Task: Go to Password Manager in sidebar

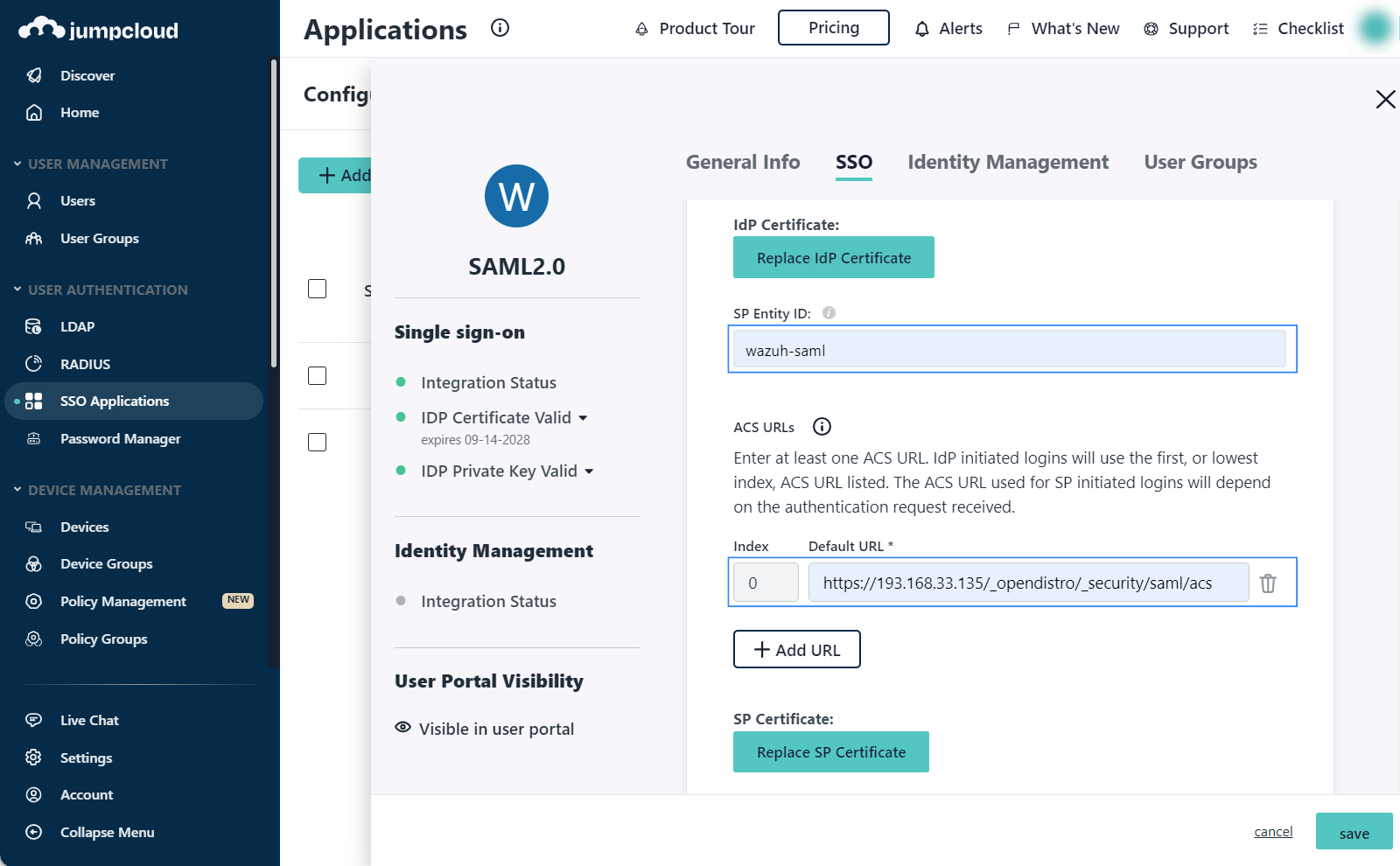Action: coord(120,439)
